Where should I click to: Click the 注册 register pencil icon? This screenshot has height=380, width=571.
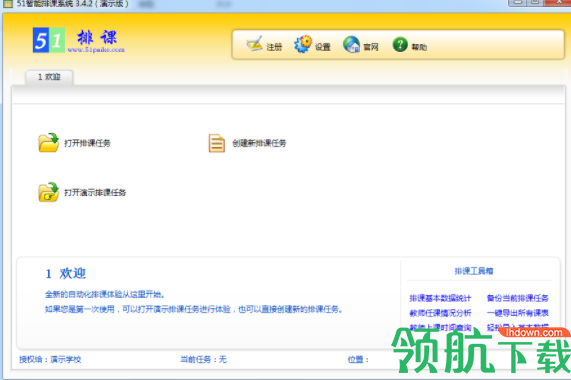[254, 44]
